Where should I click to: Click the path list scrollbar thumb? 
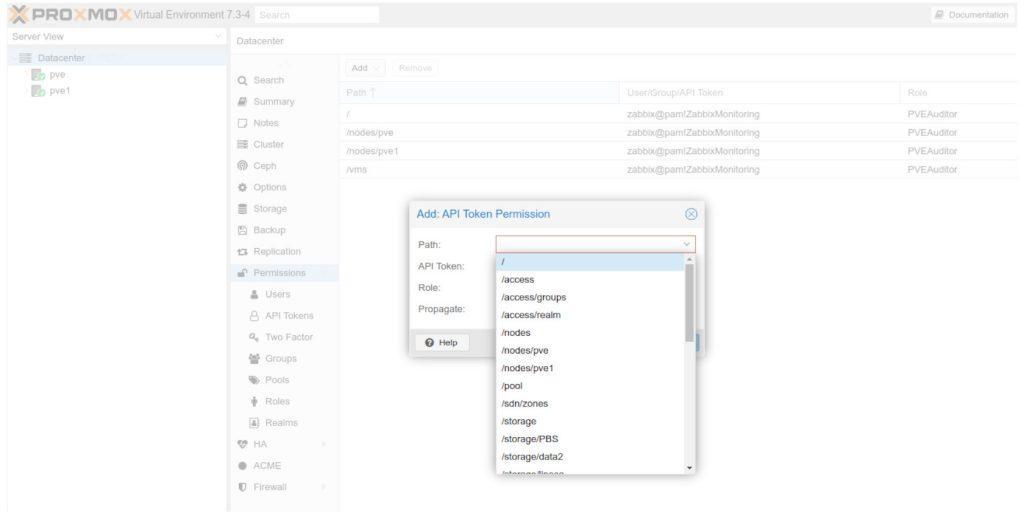click(690, 302)
